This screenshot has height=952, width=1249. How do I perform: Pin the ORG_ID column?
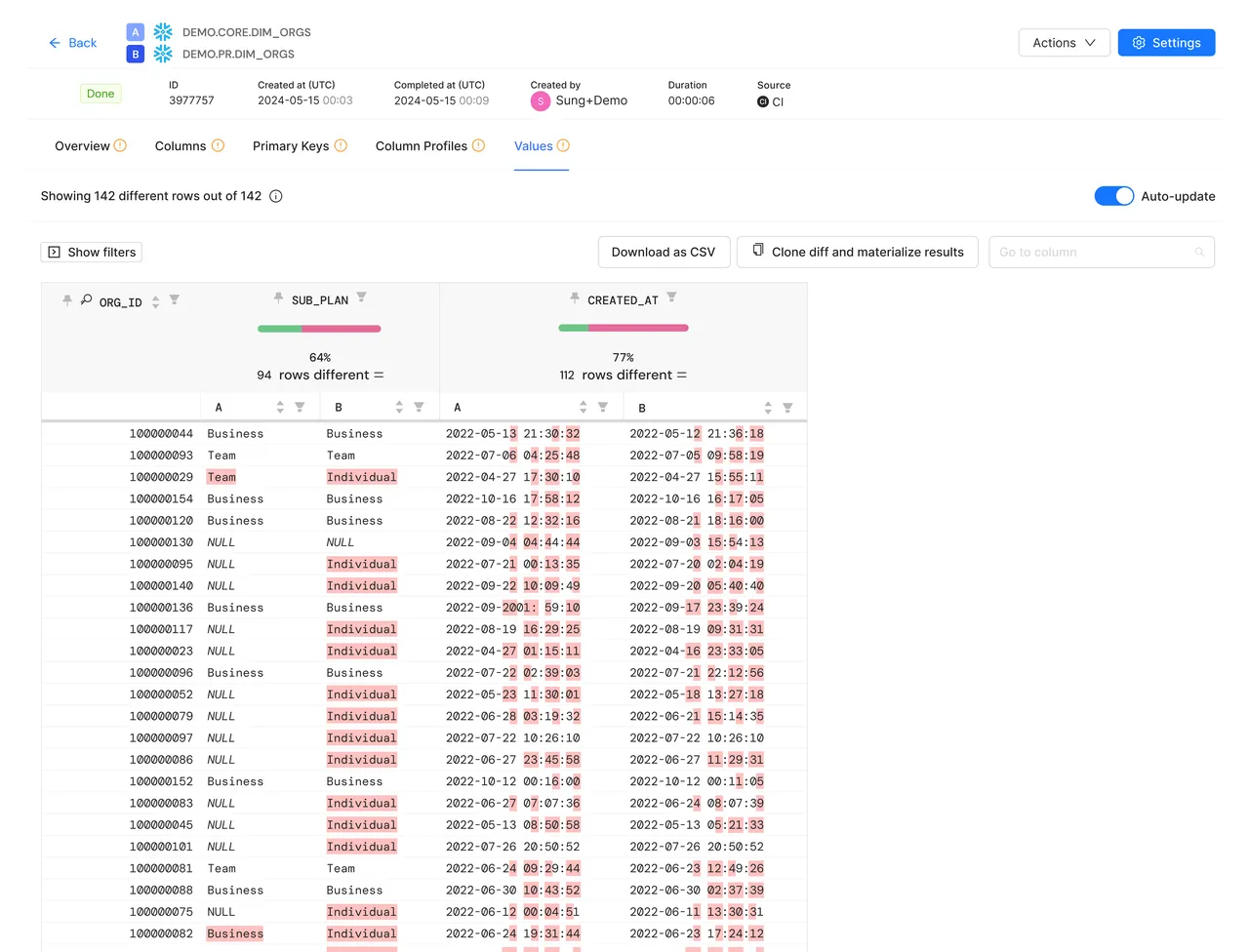67,300
